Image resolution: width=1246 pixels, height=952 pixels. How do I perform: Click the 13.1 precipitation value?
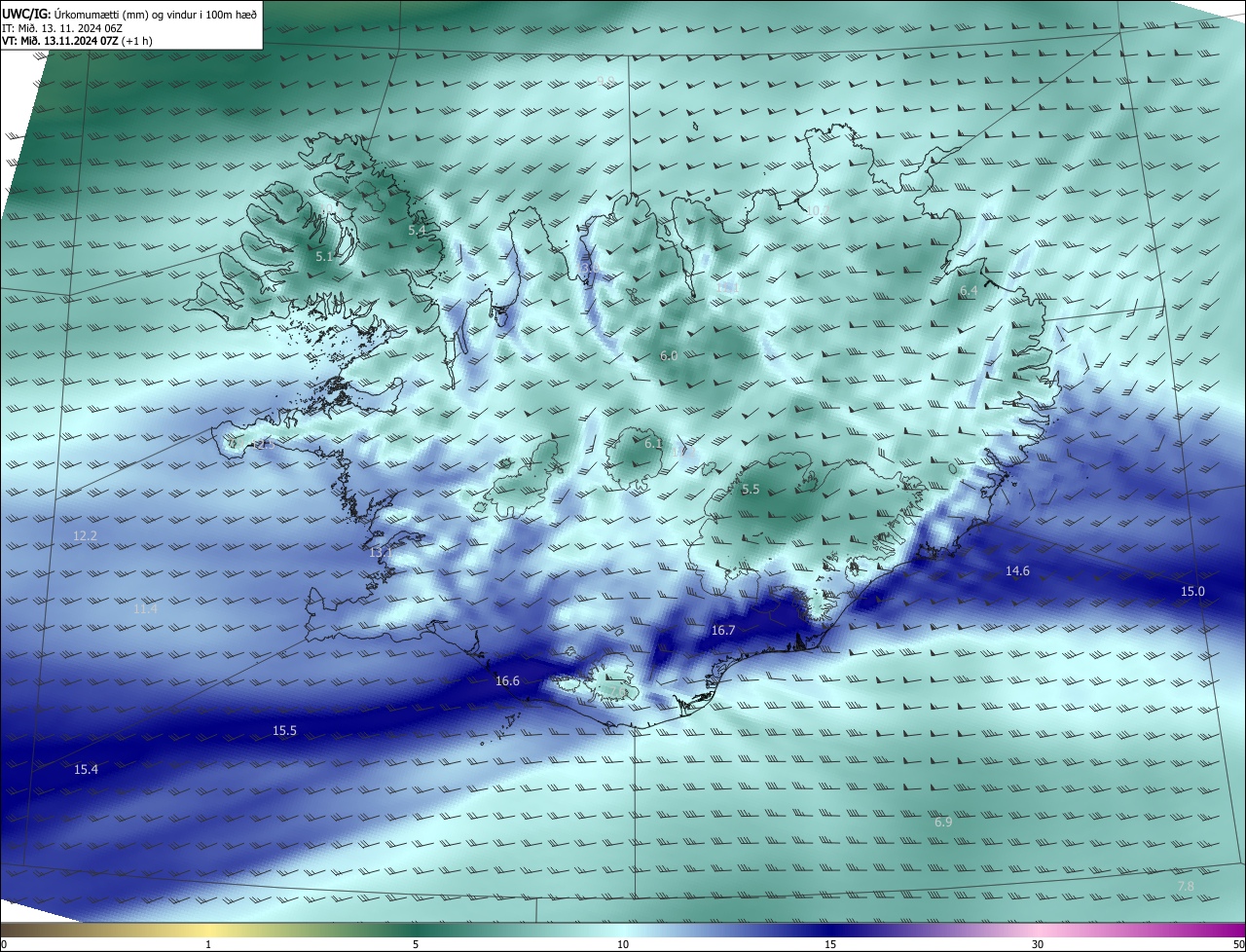381,553
